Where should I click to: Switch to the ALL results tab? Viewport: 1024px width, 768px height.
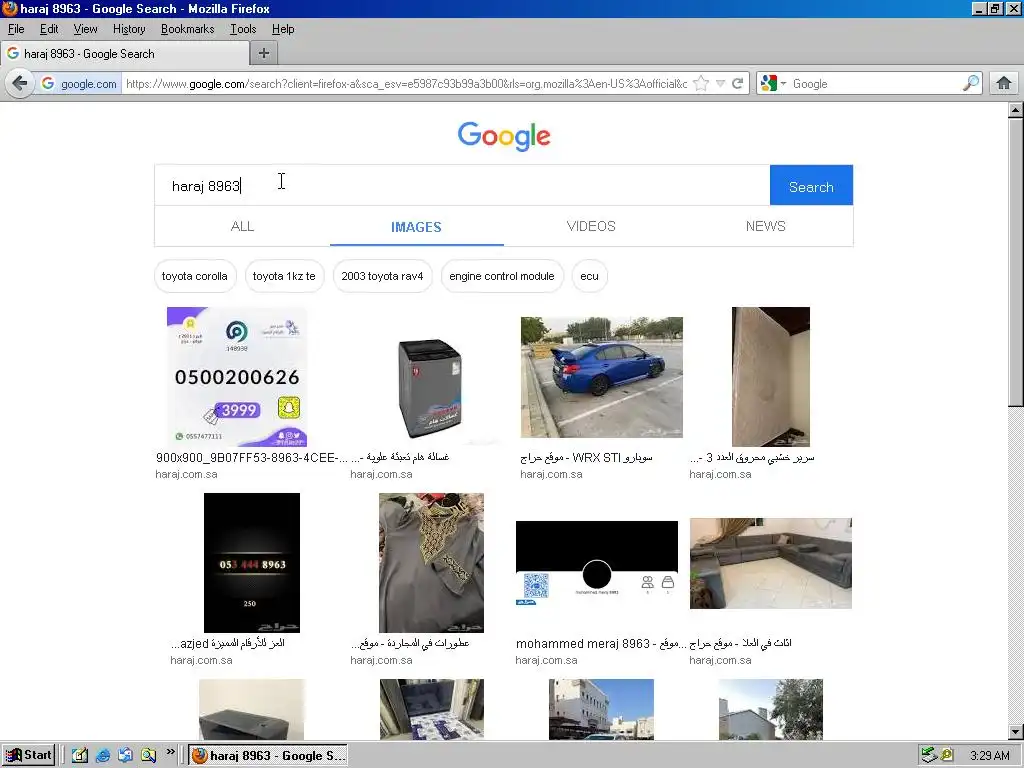point(242,226)
